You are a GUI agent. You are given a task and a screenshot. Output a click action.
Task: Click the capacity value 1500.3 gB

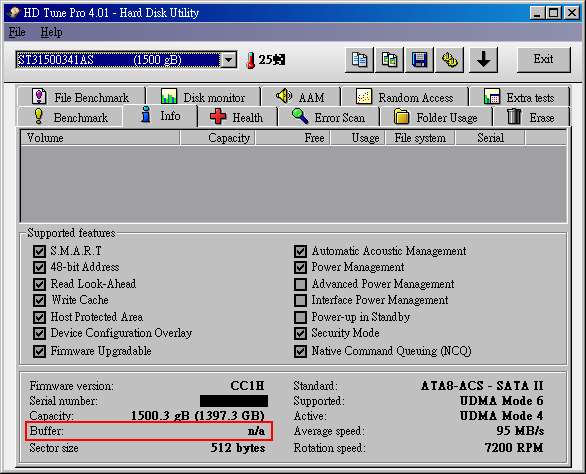pyautogui.click(x=197, y=416)
